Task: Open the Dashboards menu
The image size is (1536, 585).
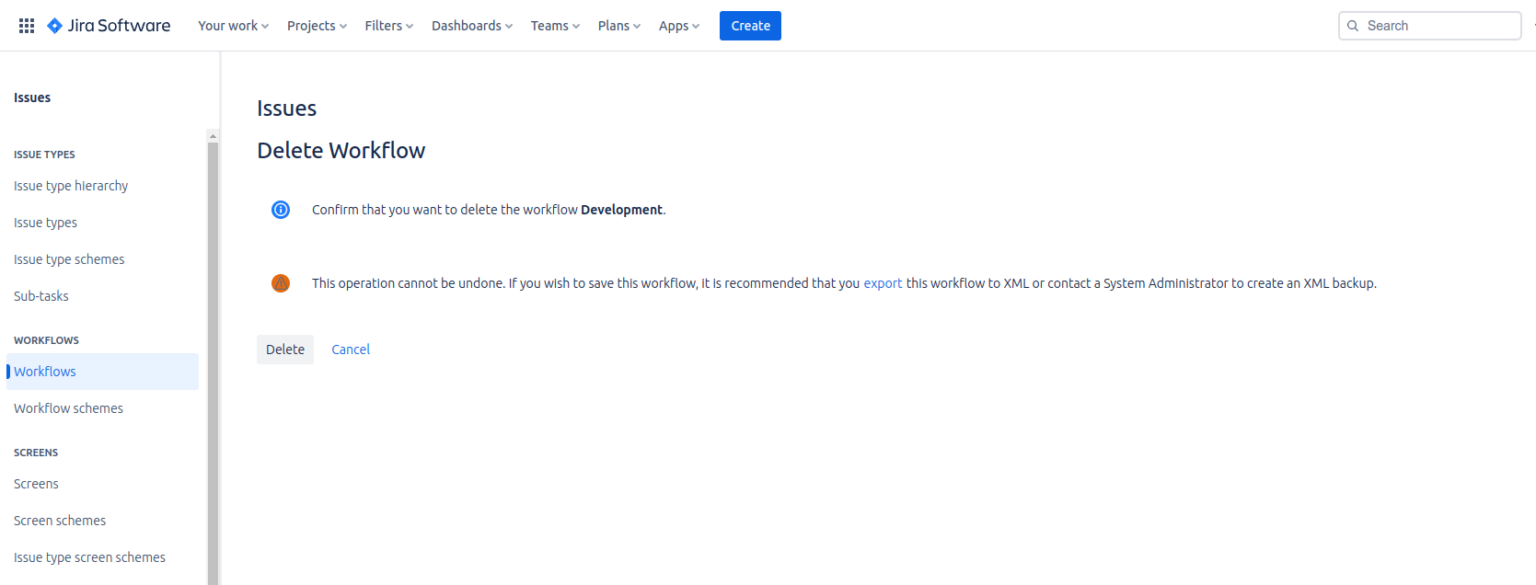Action: point(472,26)
